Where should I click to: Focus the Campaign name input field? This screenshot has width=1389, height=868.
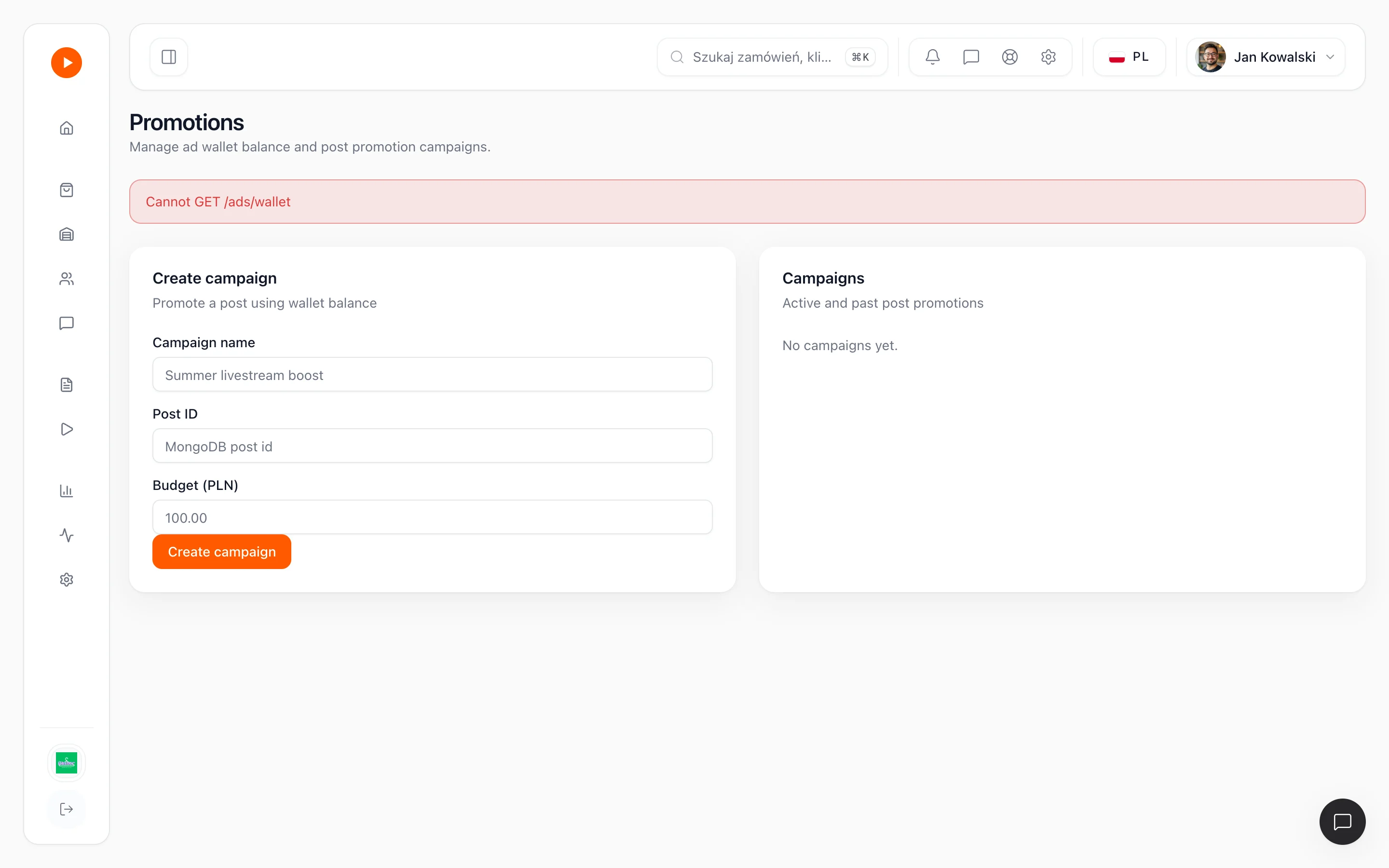(432, 375)
